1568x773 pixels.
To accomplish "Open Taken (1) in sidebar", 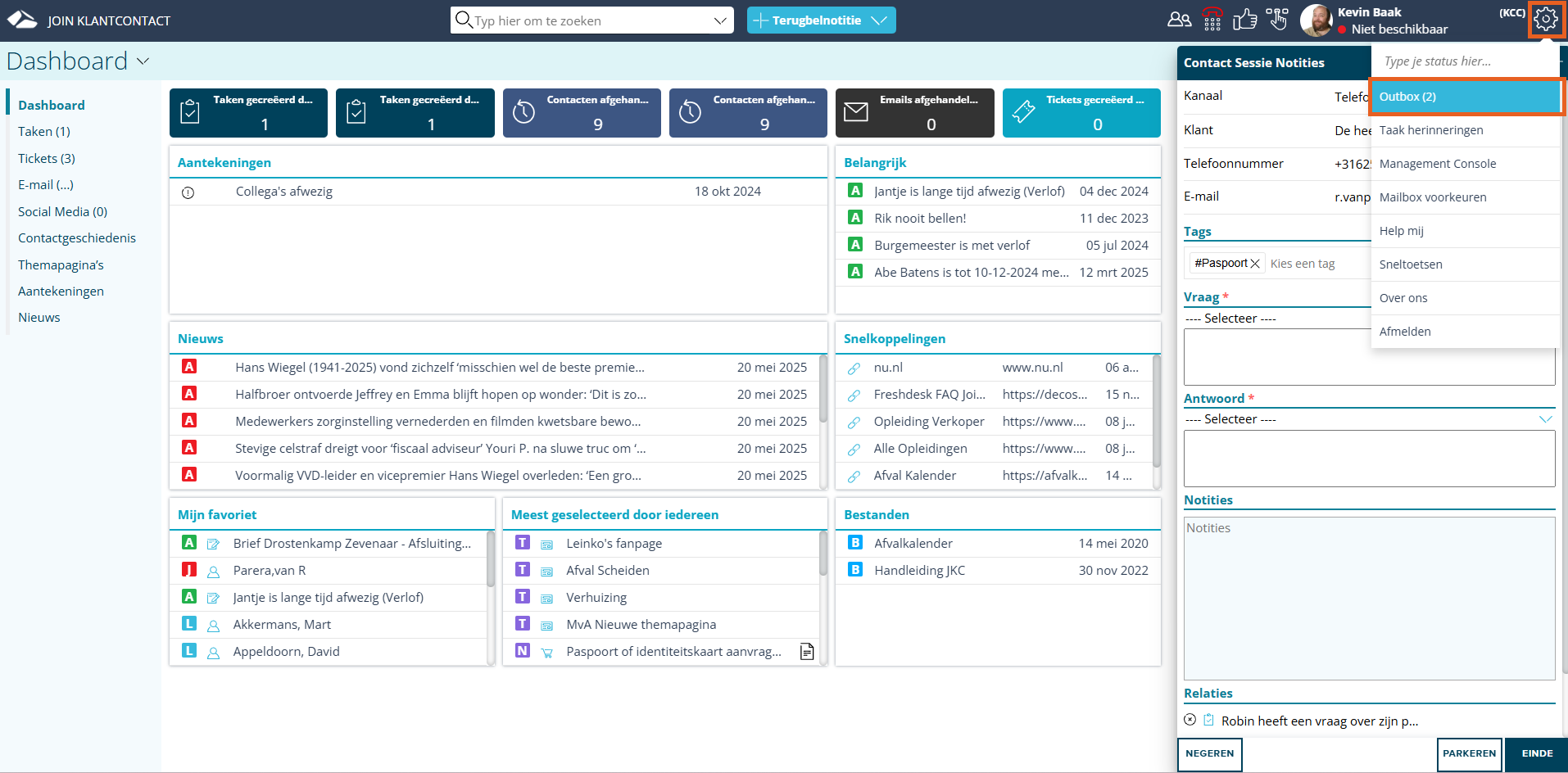I will pyautogui.click(x=44, y=132).
